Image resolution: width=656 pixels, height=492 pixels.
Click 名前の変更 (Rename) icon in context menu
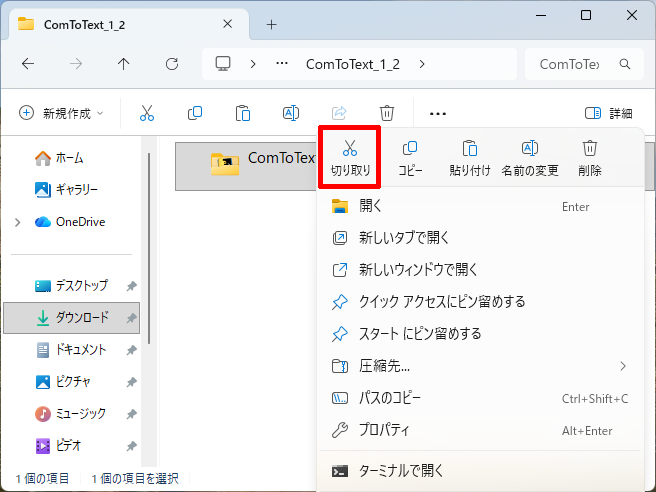(x=530, y=157)
